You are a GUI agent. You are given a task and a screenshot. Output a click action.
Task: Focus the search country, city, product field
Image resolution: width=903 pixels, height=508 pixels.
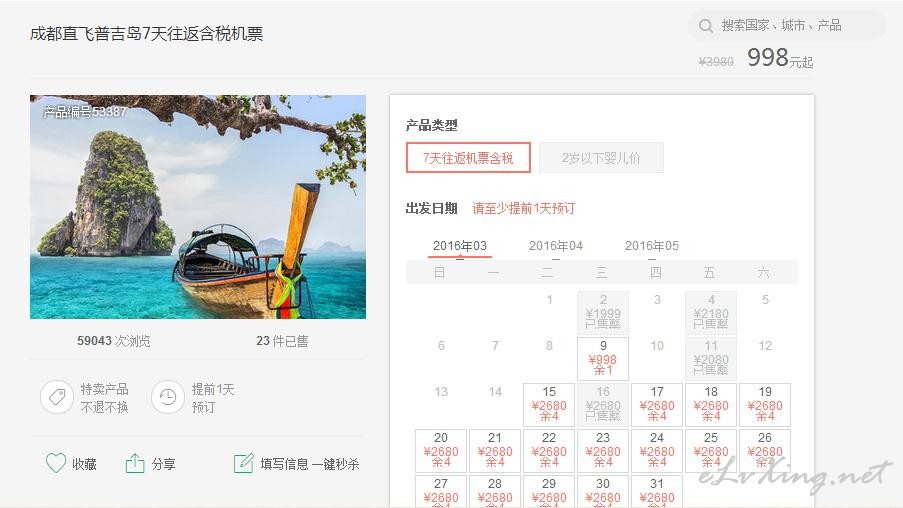pos(786,26)
